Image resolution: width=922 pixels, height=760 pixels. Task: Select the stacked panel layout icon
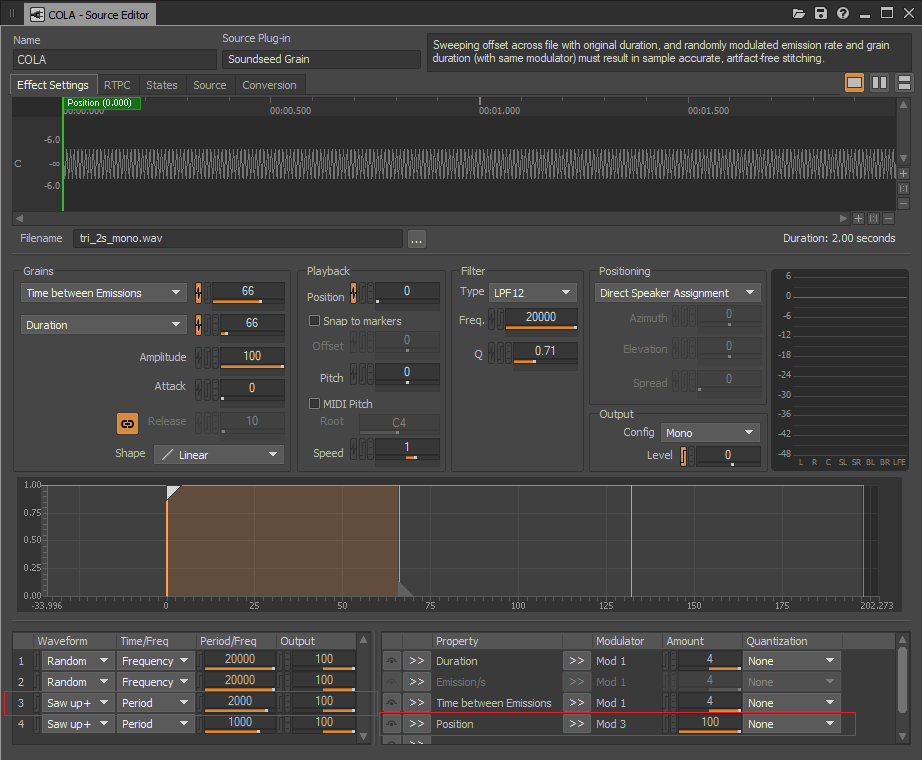point(904,83)
